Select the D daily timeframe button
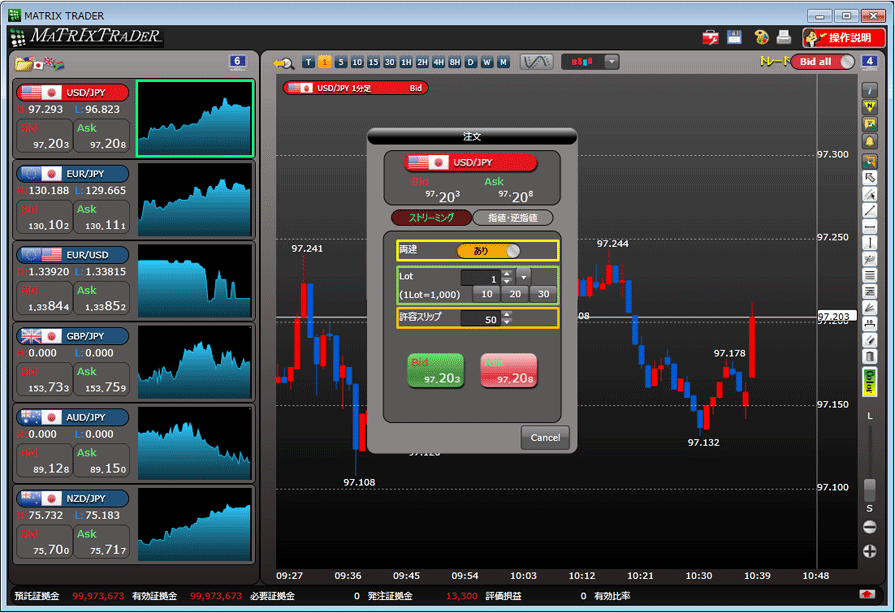Image resolution: width=895 pixels, height=613 pixels. pyautogui.click(x=471, y=62)
